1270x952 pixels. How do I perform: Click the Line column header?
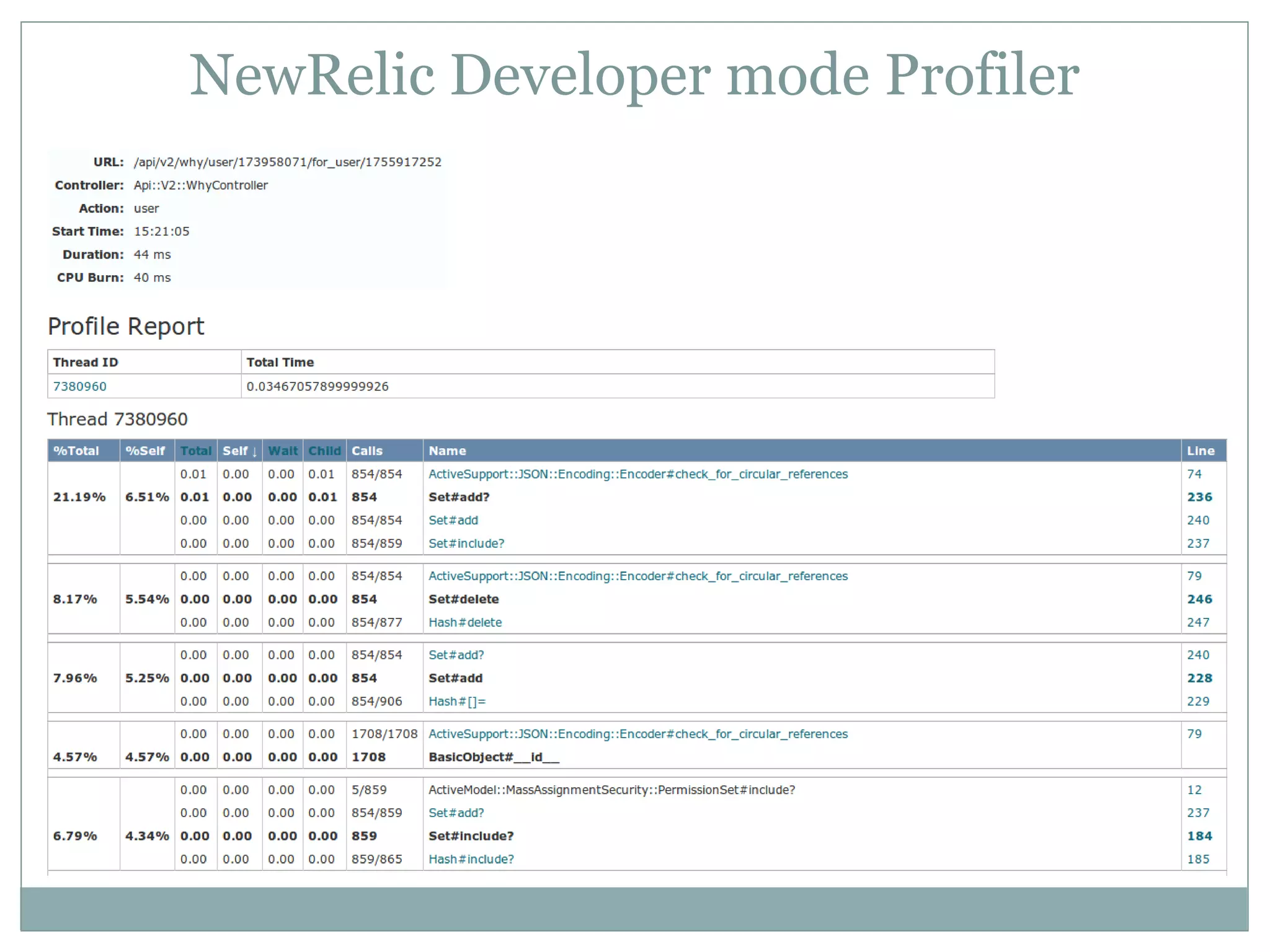pos(1201,451)
